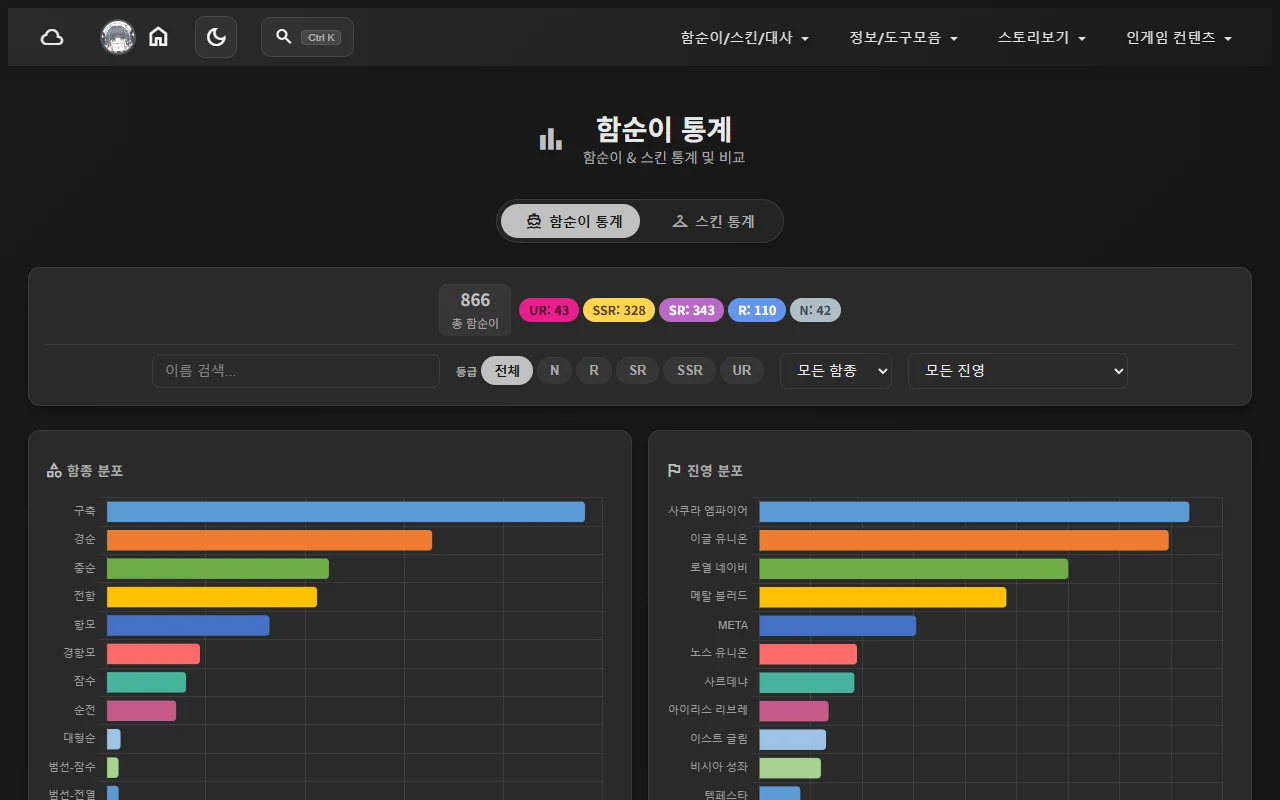Open the Ctrl K search button

coord(307,37)
